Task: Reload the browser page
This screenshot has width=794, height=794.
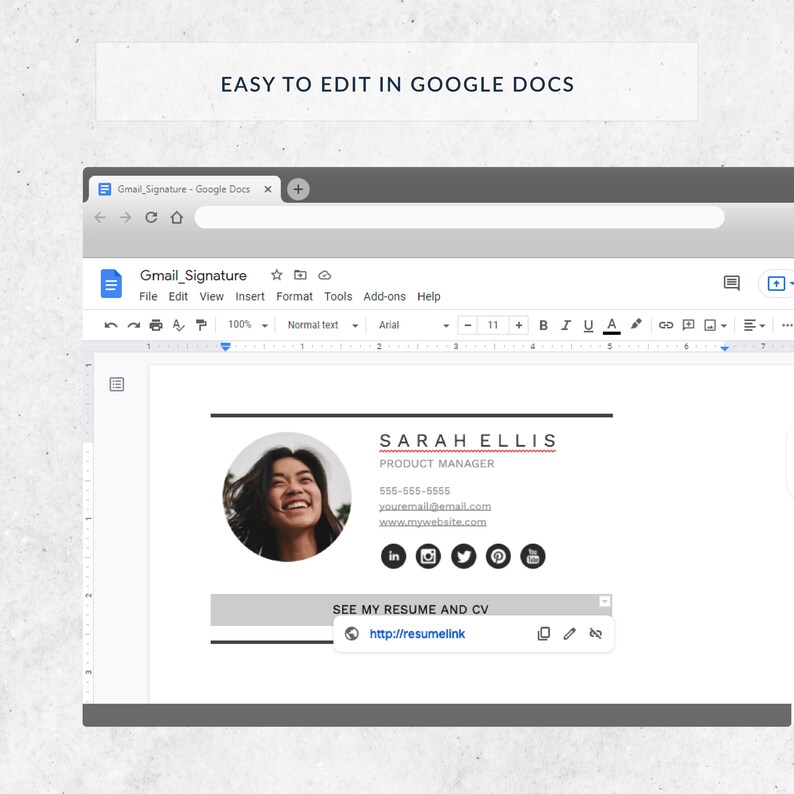Action: pos(151,218)
